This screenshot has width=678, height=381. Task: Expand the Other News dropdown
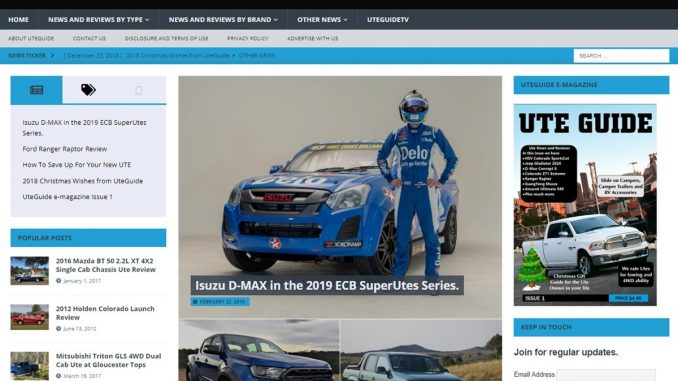(x=322, y=19)
